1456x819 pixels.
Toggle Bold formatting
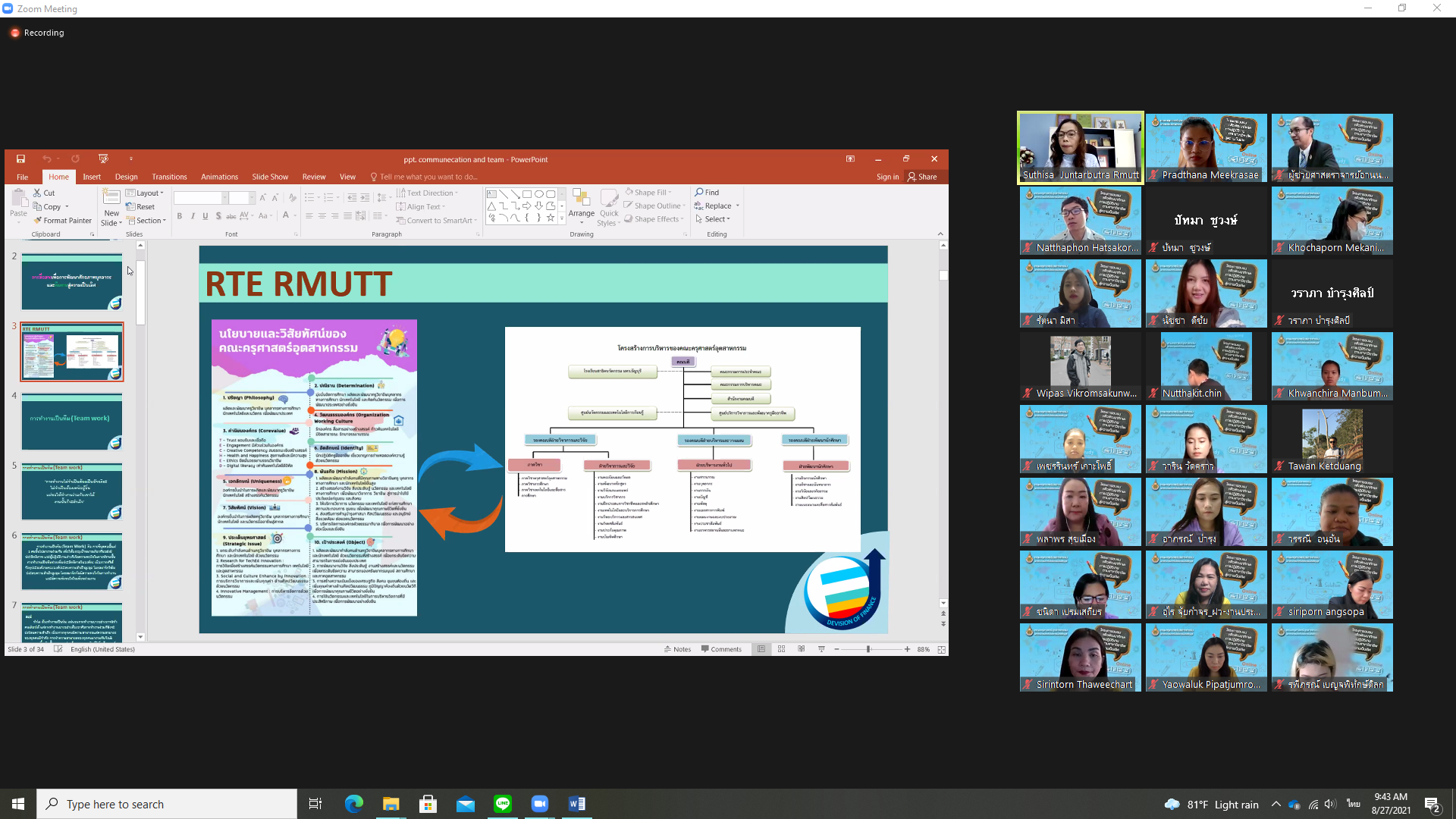(180, 216)
